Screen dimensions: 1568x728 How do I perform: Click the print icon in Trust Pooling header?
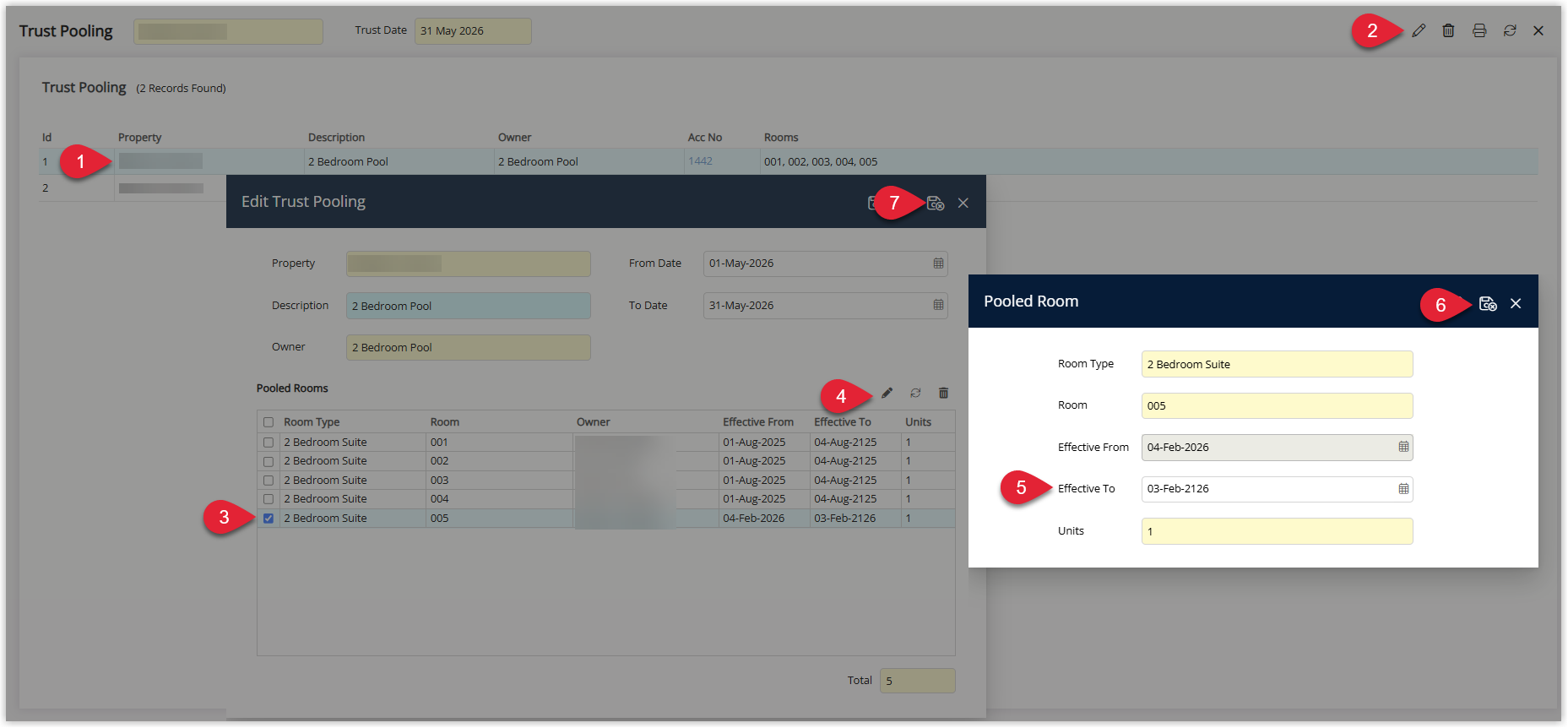[x=1479, y=30]
